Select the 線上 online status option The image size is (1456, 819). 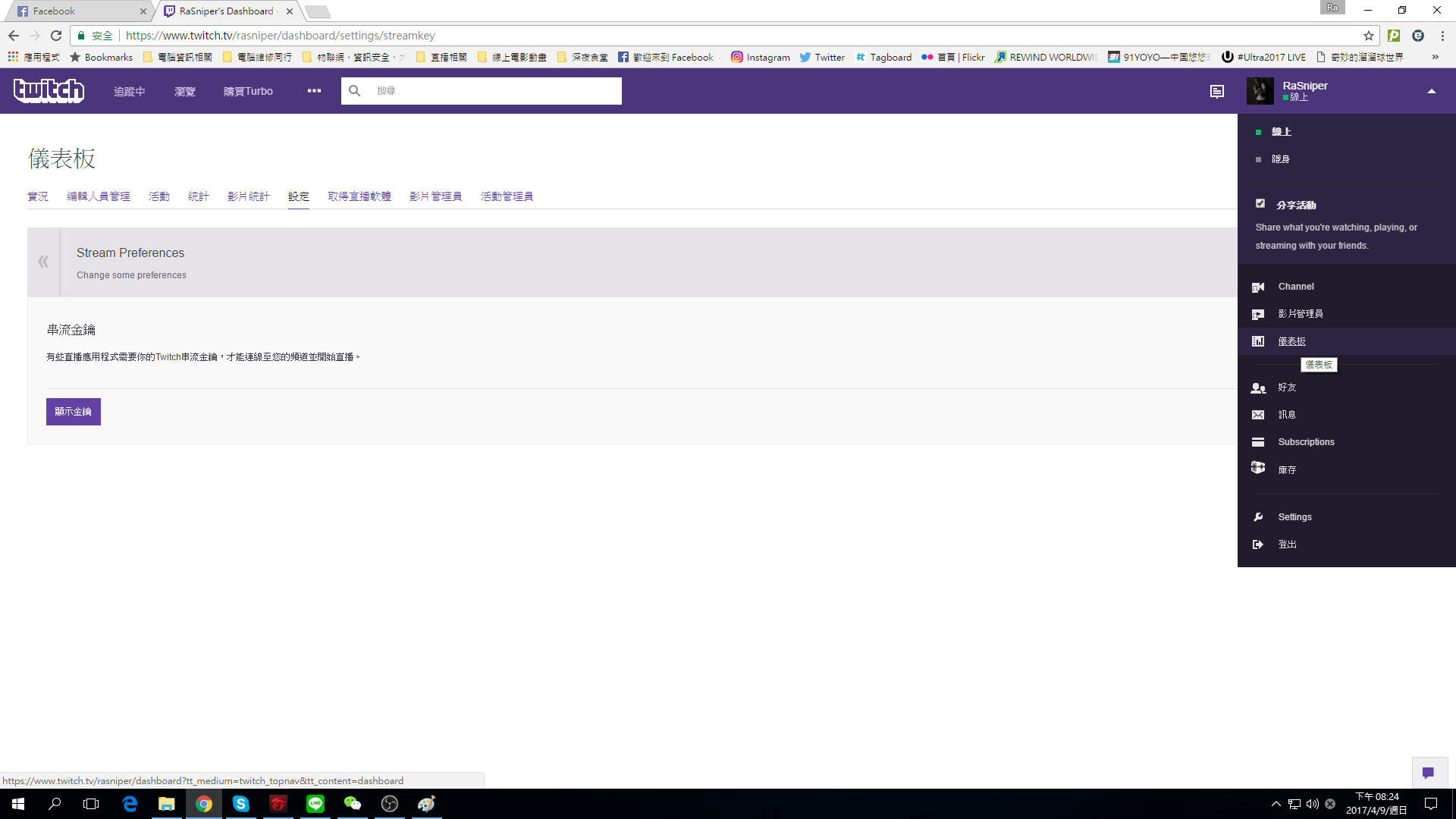pos(1281,132)
